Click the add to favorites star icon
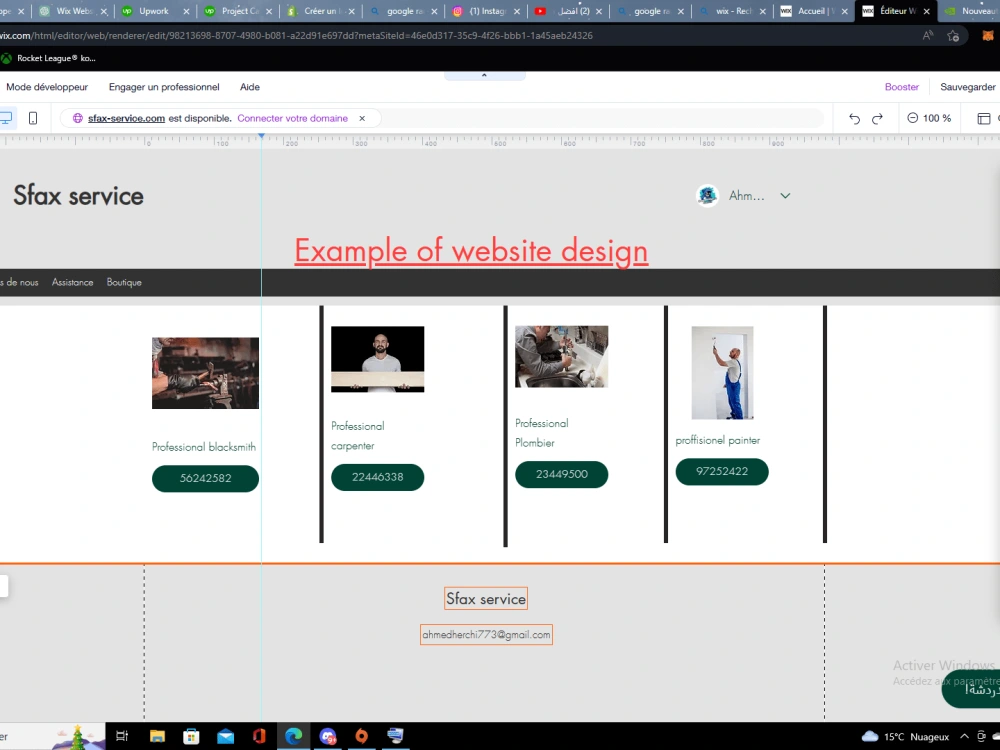Screen dimensions: 1000x750 point(953,36)
